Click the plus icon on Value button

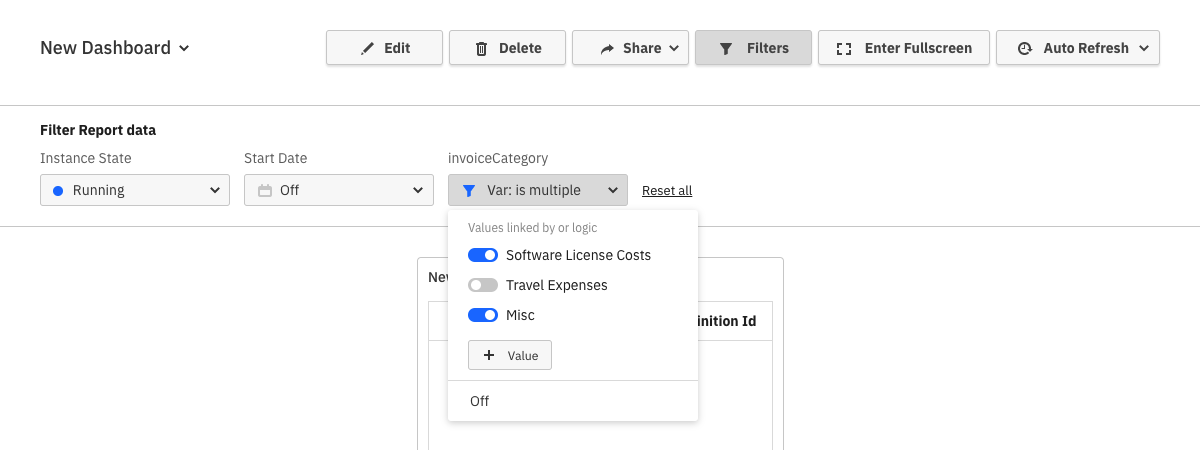(x=489, y=355)
